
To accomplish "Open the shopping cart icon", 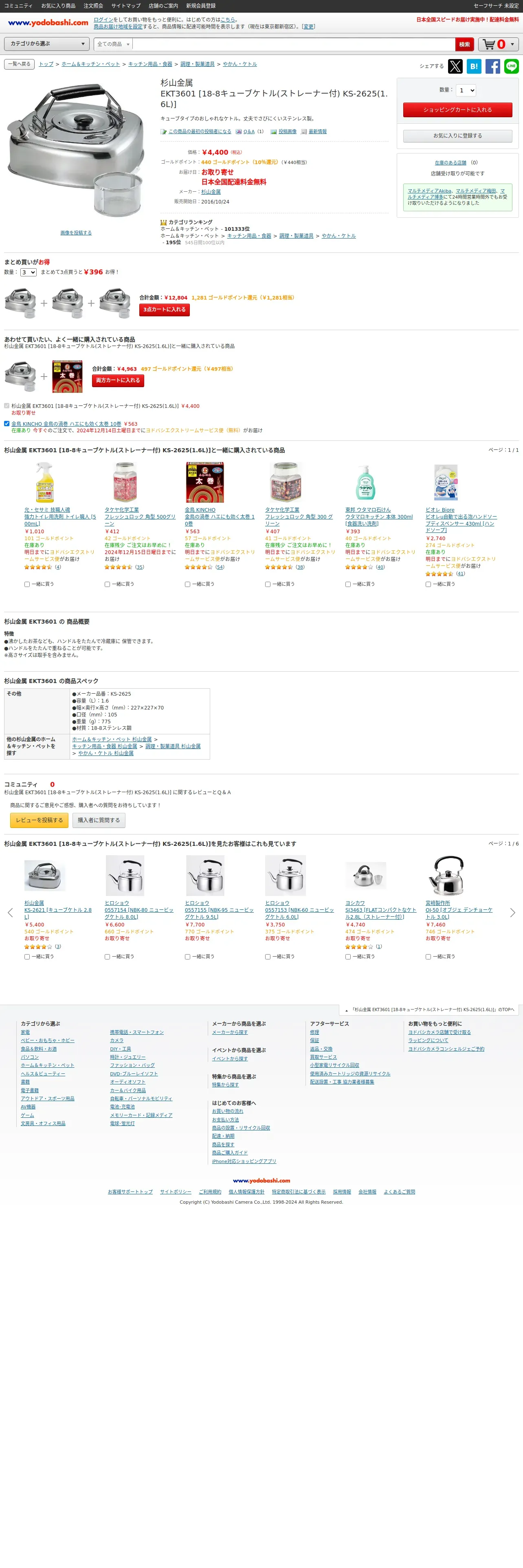I will click(x=490, y=44).
